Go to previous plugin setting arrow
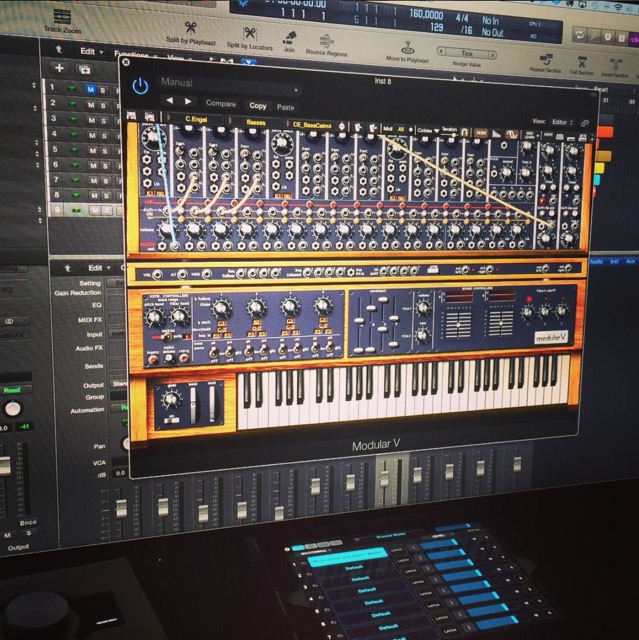Screen dimensions: 639x640 [x=170, y=100]
